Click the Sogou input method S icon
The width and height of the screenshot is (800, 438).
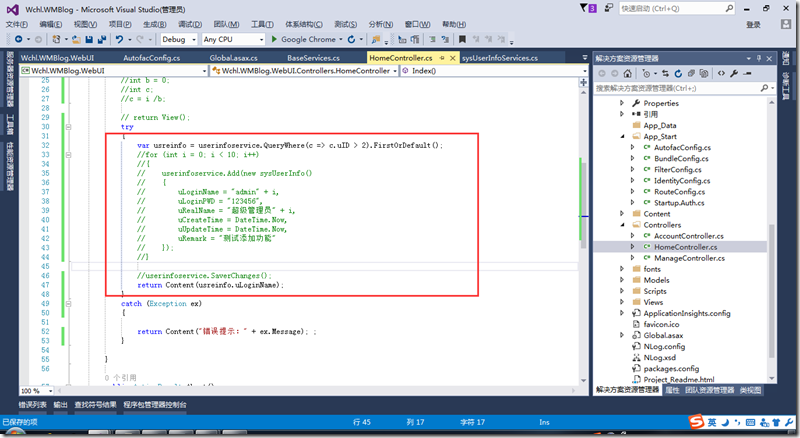click(696, 422)
